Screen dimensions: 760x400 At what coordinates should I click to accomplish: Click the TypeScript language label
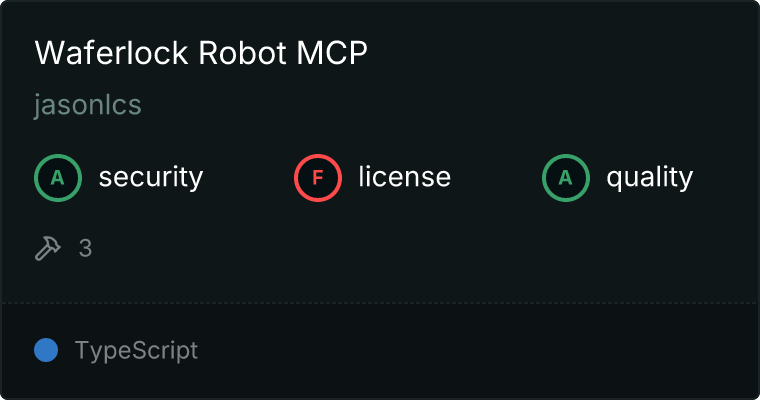coord(136,351)
